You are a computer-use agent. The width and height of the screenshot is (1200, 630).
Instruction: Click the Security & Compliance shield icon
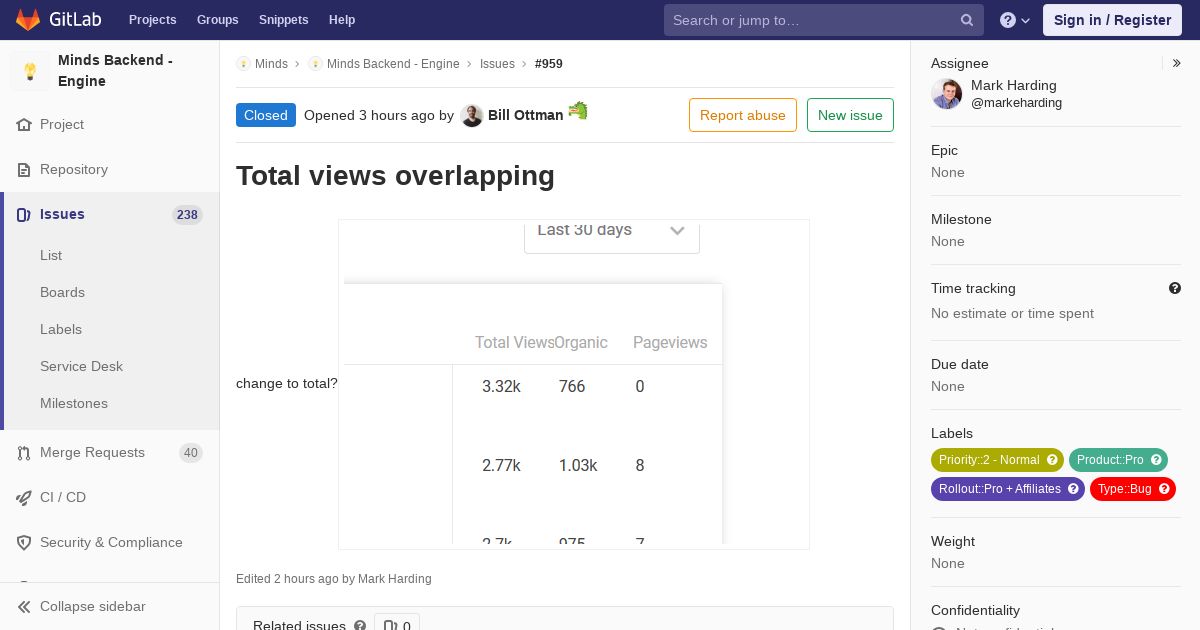coord(24,542)
